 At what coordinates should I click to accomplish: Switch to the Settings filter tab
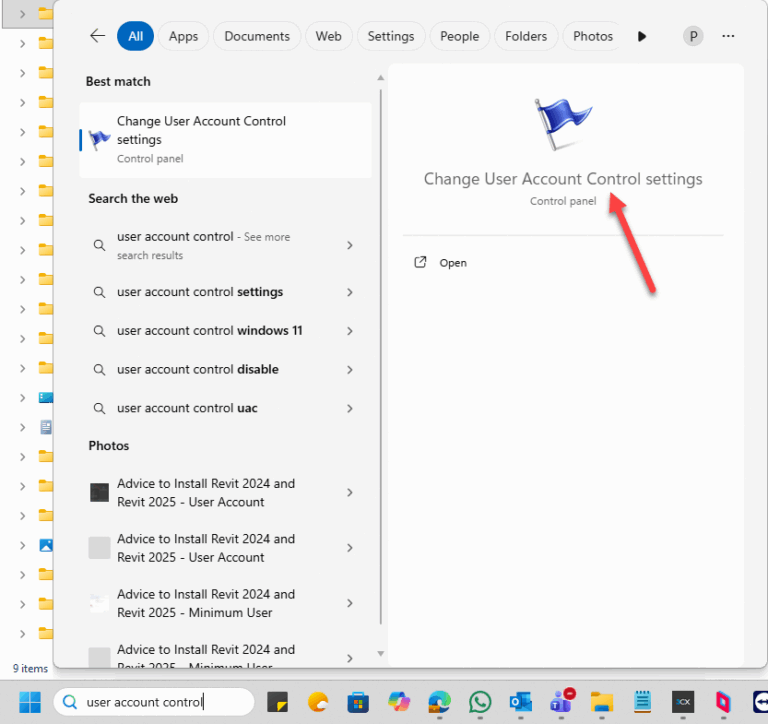click(391, 36)
